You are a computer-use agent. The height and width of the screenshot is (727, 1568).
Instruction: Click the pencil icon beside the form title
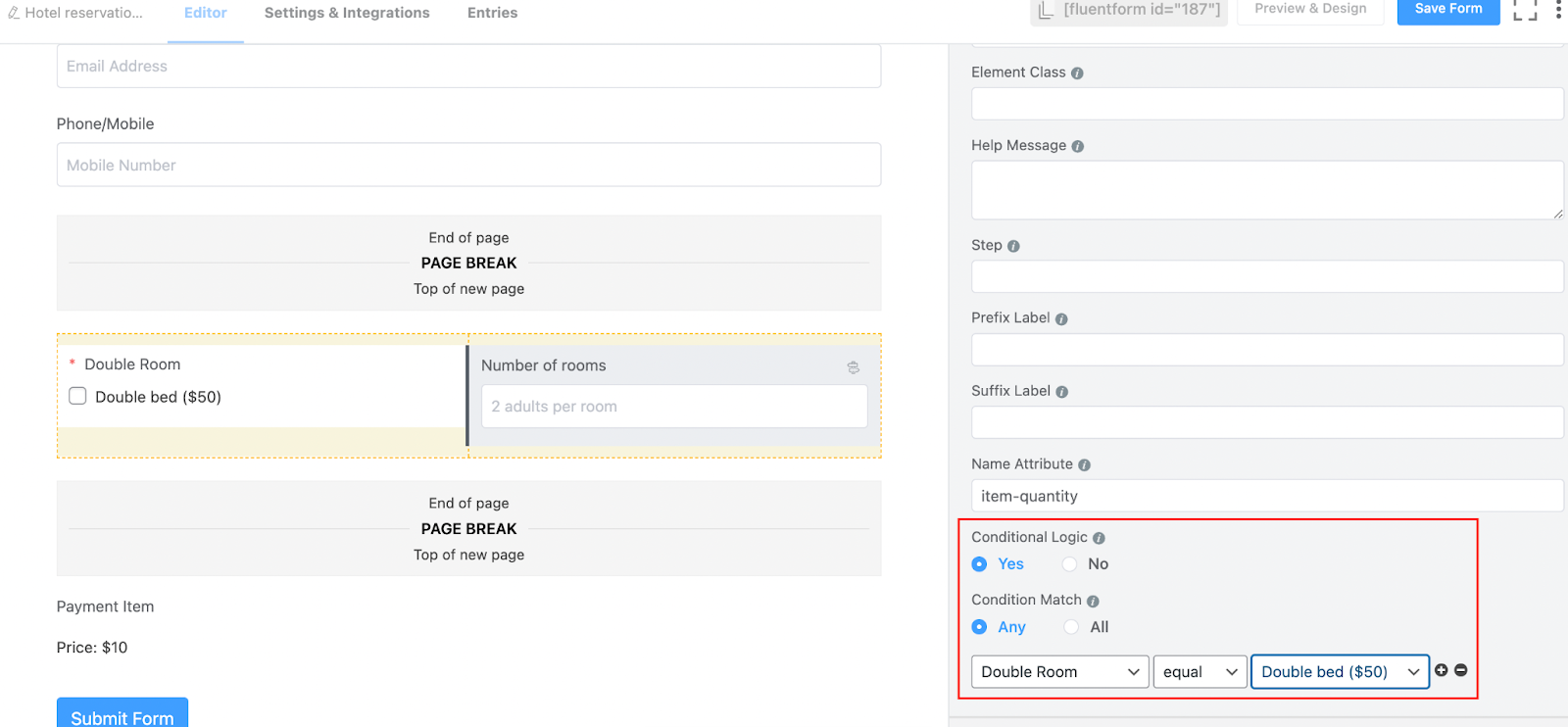(x=14, y=13)
